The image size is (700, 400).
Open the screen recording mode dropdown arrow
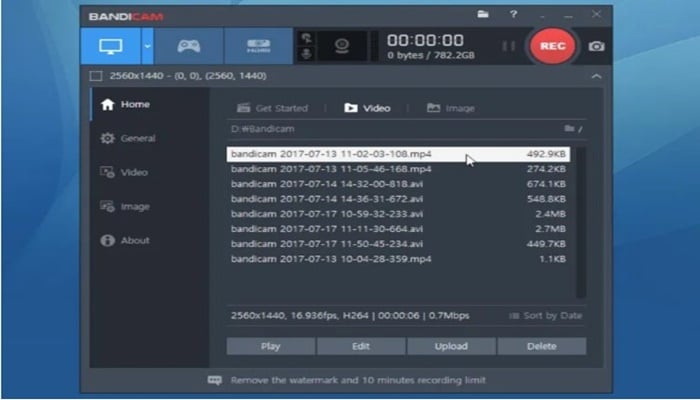coord(147,46)
